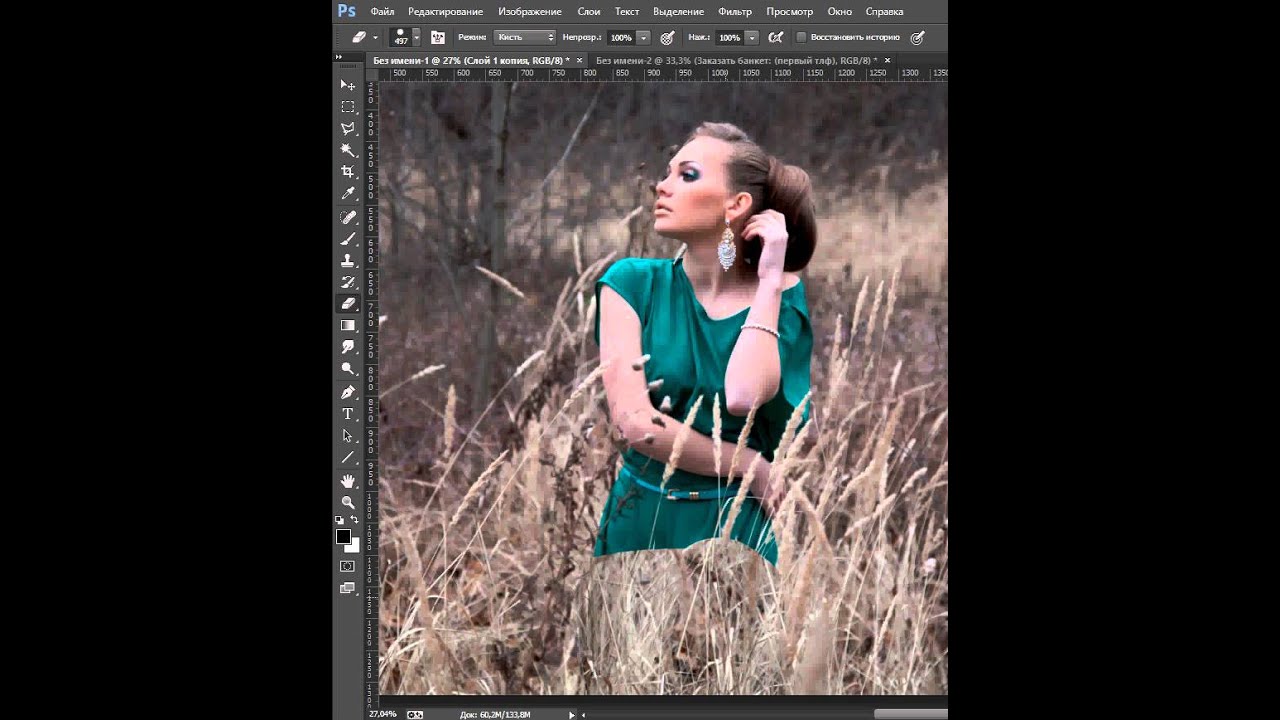Open the Наж. flow slider dropdown arrow
The height and width of the screenshot is (720, 1280).
[752, 37]
